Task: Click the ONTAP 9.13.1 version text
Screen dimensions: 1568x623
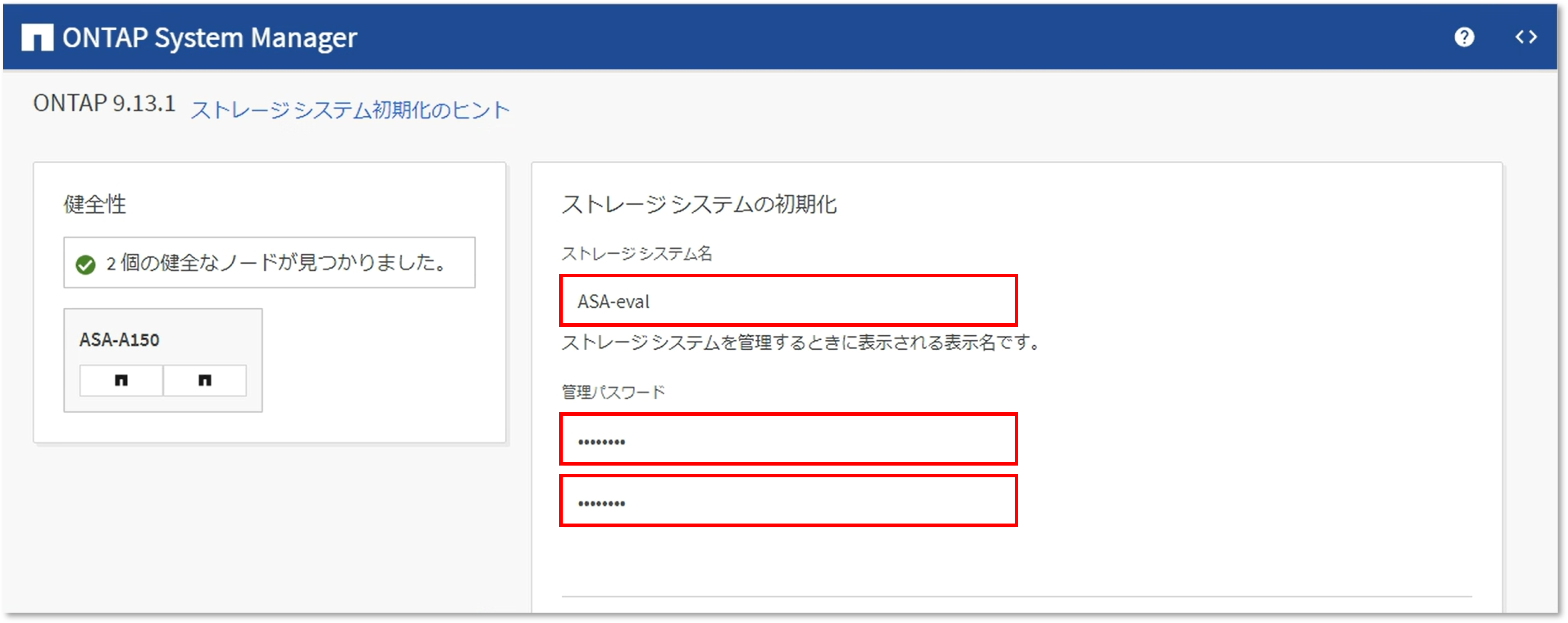Action: tap(104, 103)
